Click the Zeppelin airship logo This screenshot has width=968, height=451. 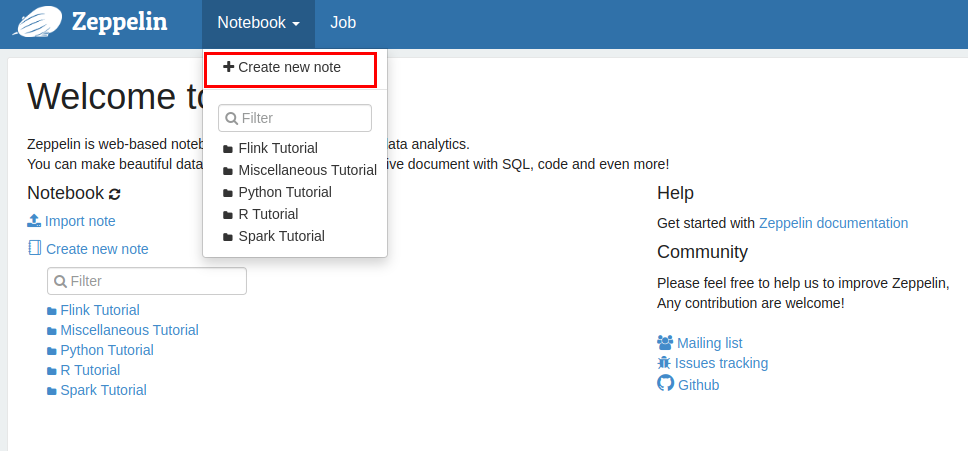click(38, 22)
